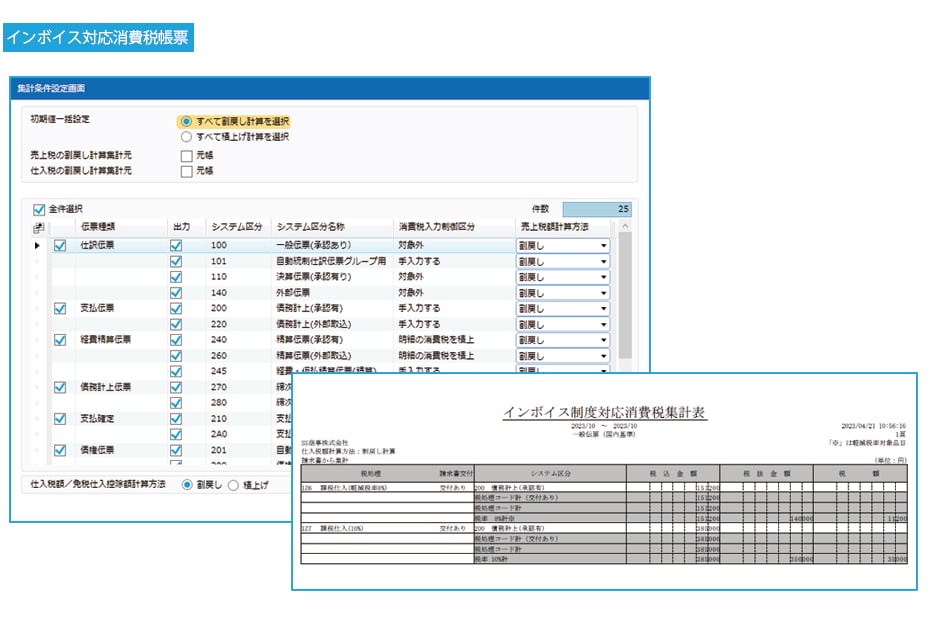Viewport: 930px width, 630px height.
Task: Uncheck the 仕訳伝票 row checkbox
Action: tap(60, 246)
